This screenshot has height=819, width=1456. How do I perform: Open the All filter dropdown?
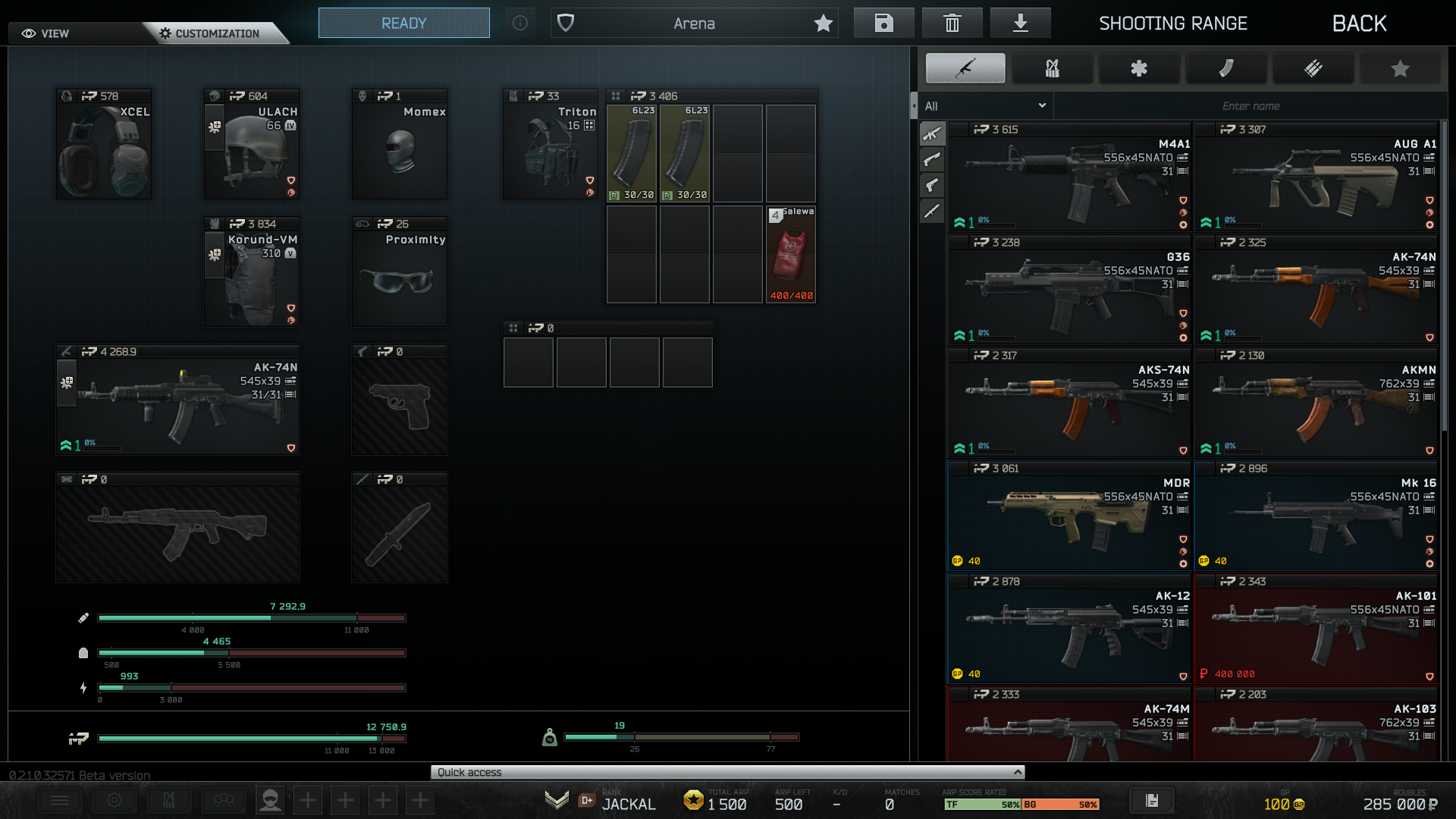986,106
